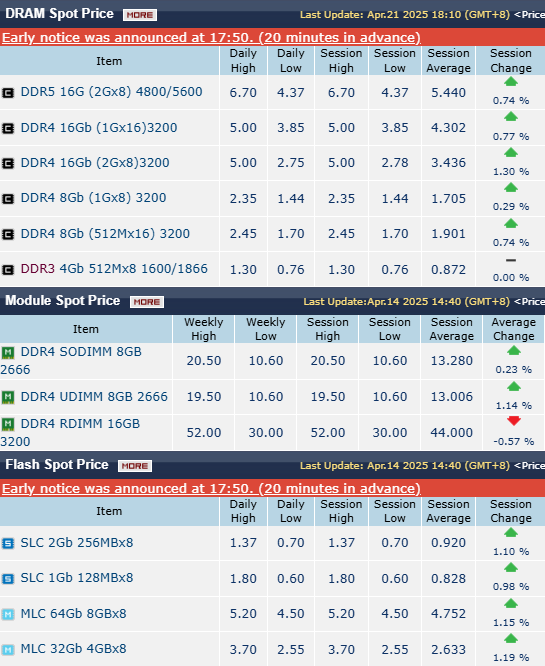Click green up arrow in DDR4 16Gb (1Gx16)3200 row
The height and width of the screenshot is (666, 545).
click(511, 116)
